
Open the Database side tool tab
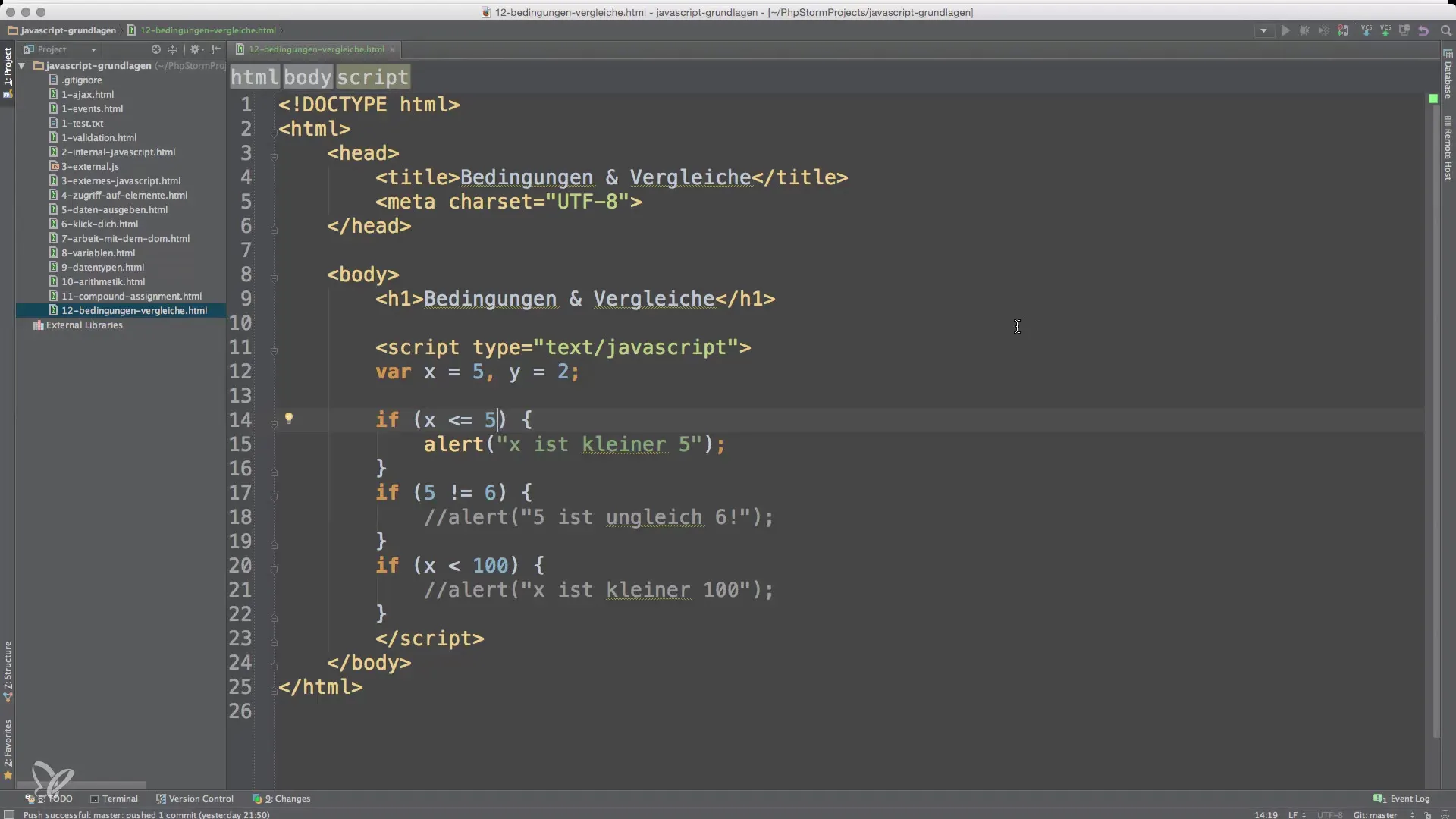tap(1448, 74)
